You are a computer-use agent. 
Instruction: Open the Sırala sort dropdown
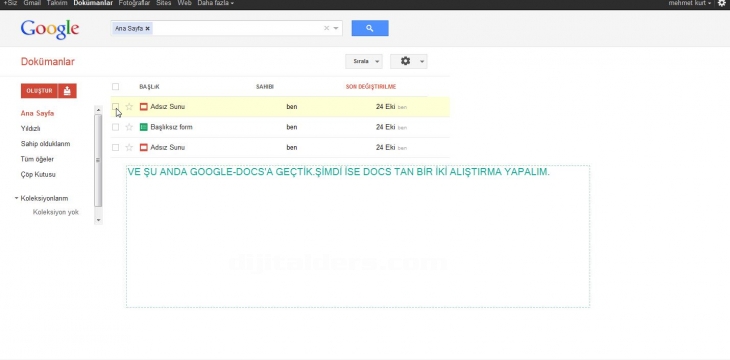pos(364,61)
